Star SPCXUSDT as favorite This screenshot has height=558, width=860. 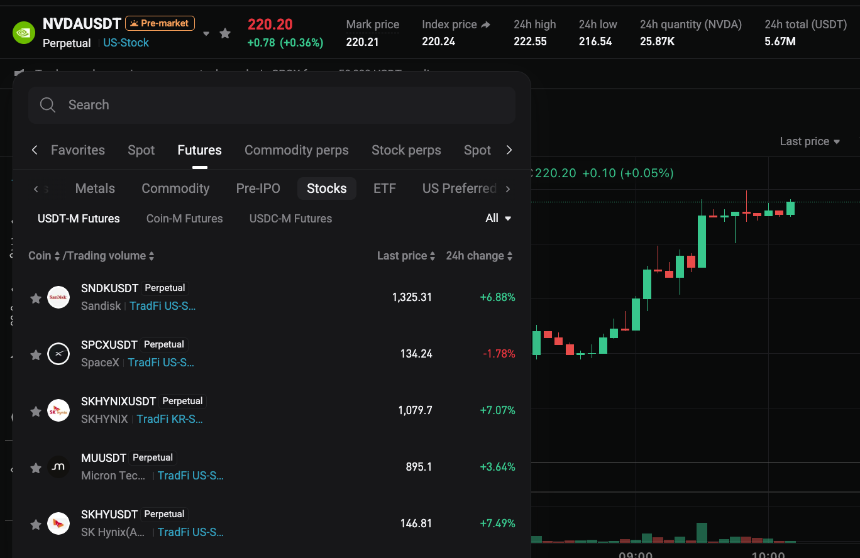pyautogui.click(x=36, y=355)
